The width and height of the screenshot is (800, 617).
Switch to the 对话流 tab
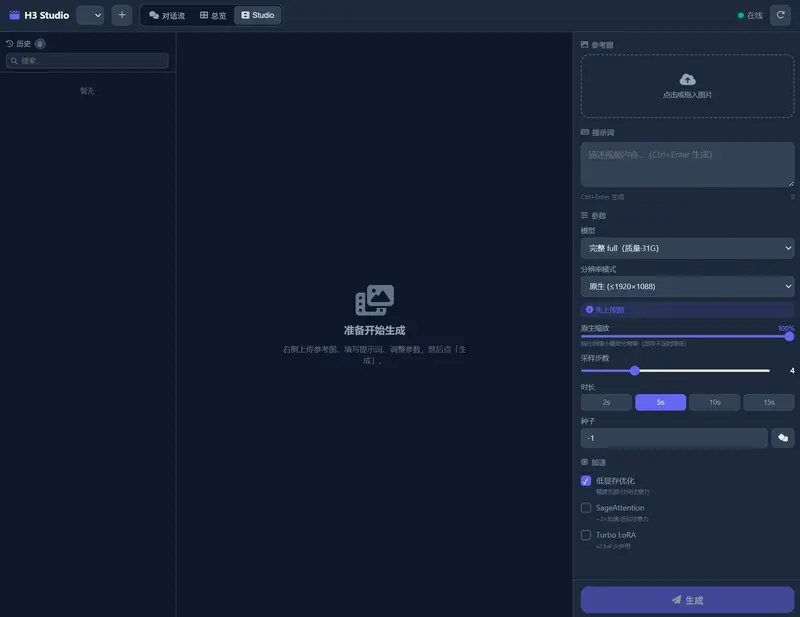[167, 15]
